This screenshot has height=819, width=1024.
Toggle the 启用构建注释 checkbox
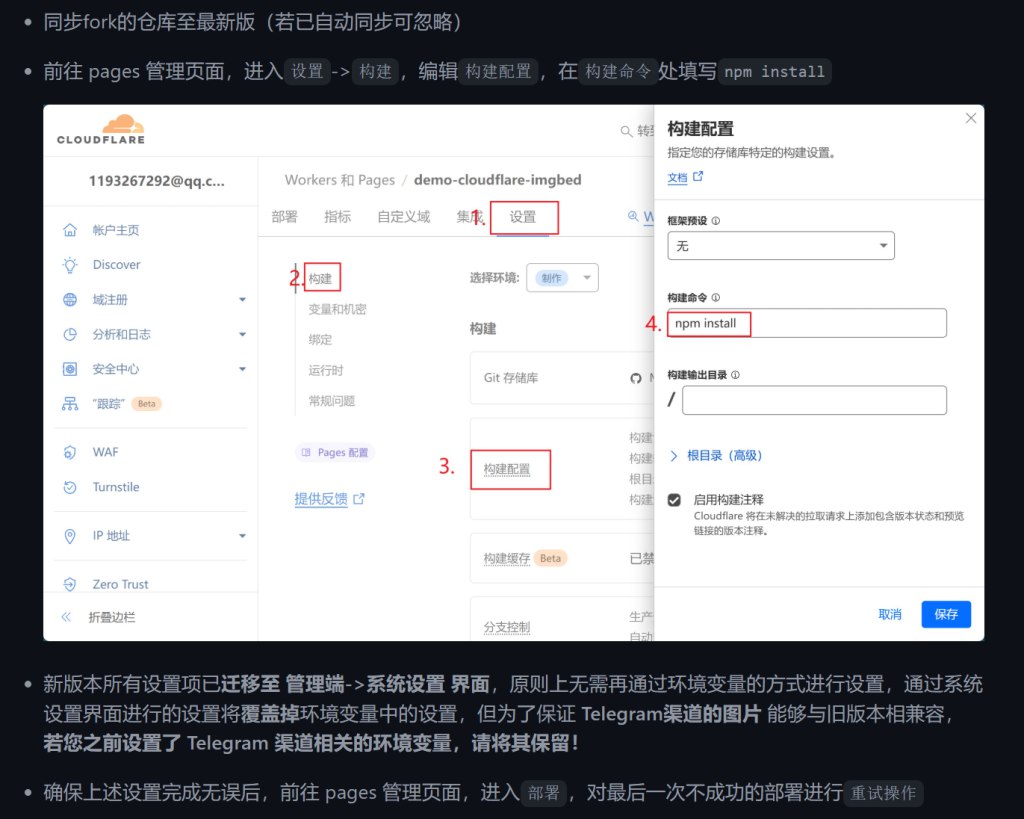click(675, 499)
